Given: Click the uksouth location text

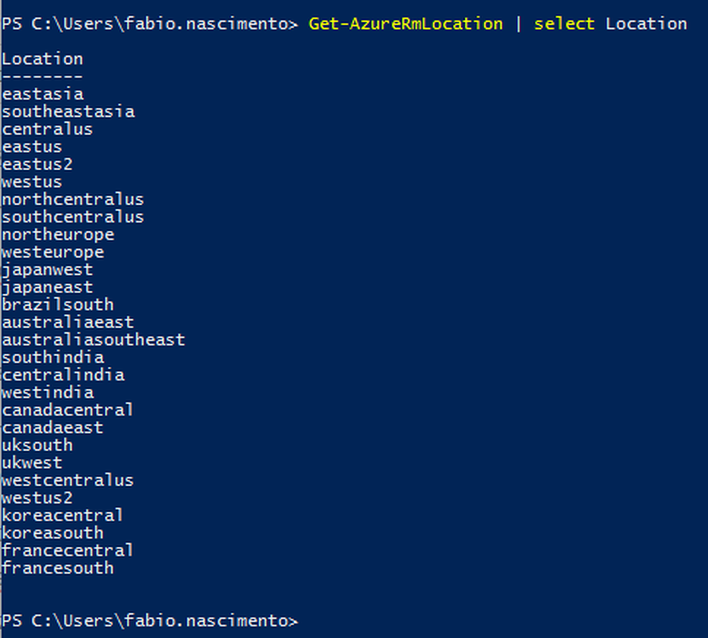Looking at the screenshot, I should point(37,445).
